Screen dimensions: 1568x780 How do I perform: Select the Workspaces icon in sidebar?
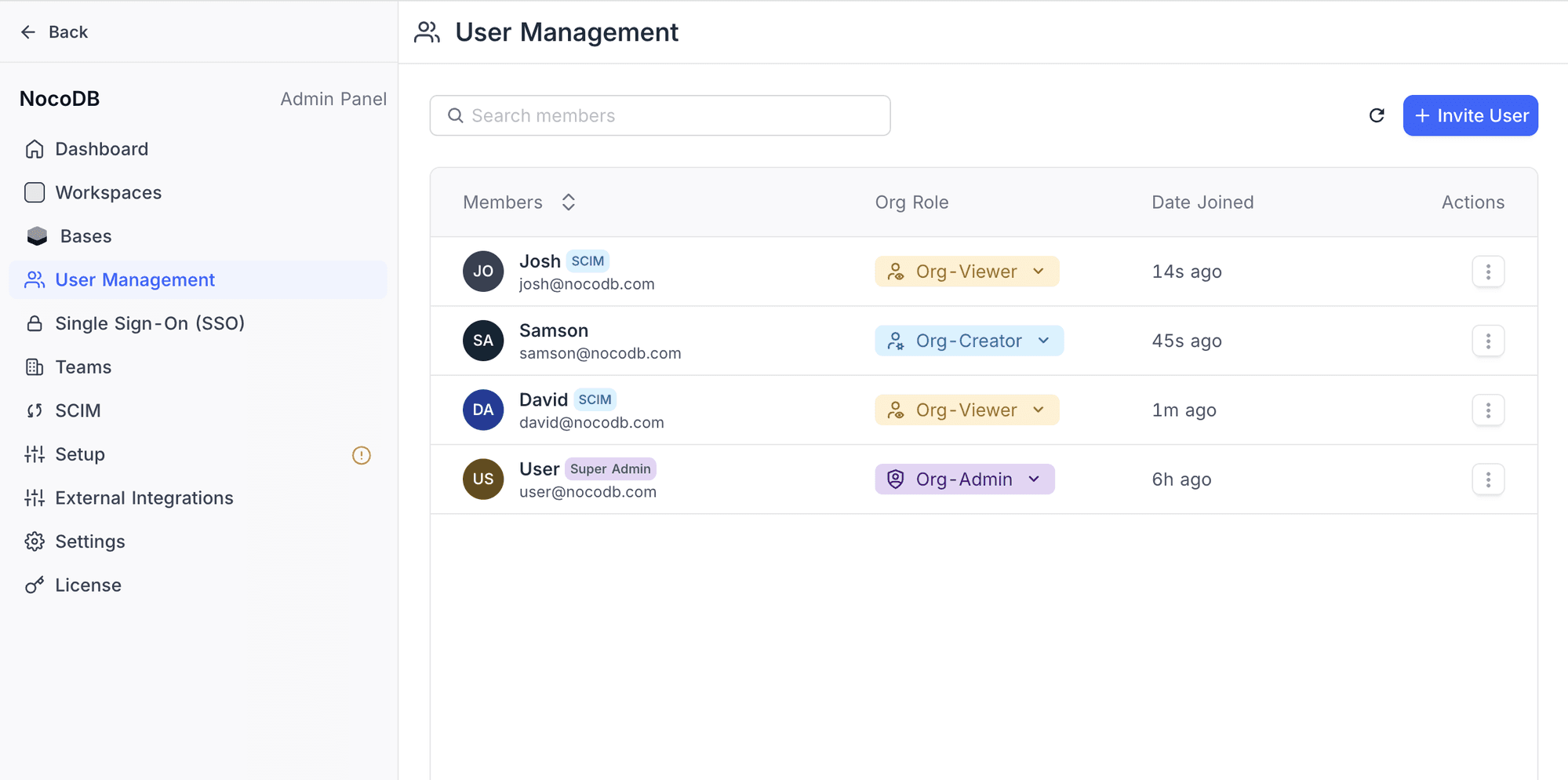[35, 192]
